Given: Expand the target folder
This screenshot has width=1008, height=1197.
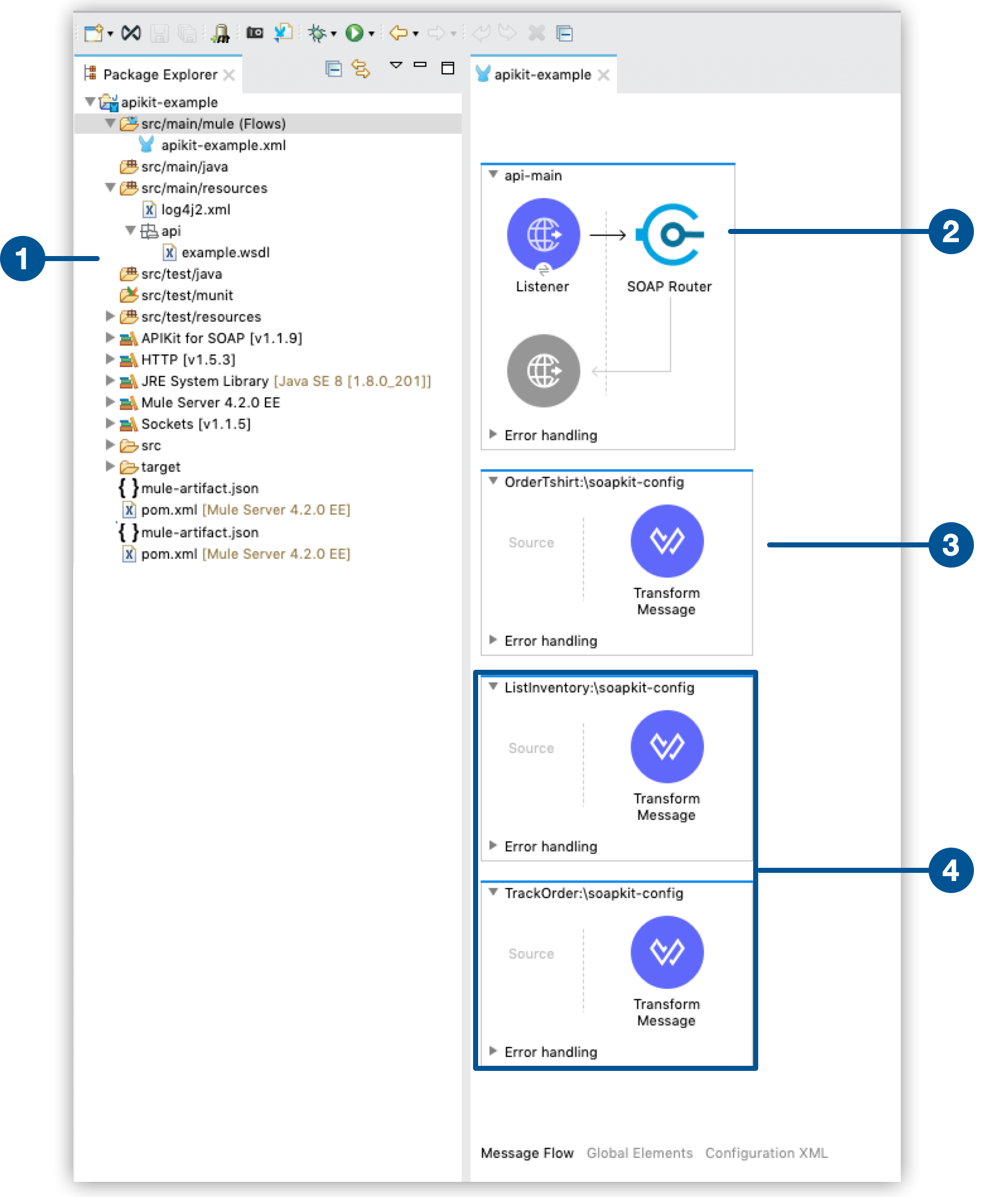Looking at the screenshot, I should (x=110, y=467).
